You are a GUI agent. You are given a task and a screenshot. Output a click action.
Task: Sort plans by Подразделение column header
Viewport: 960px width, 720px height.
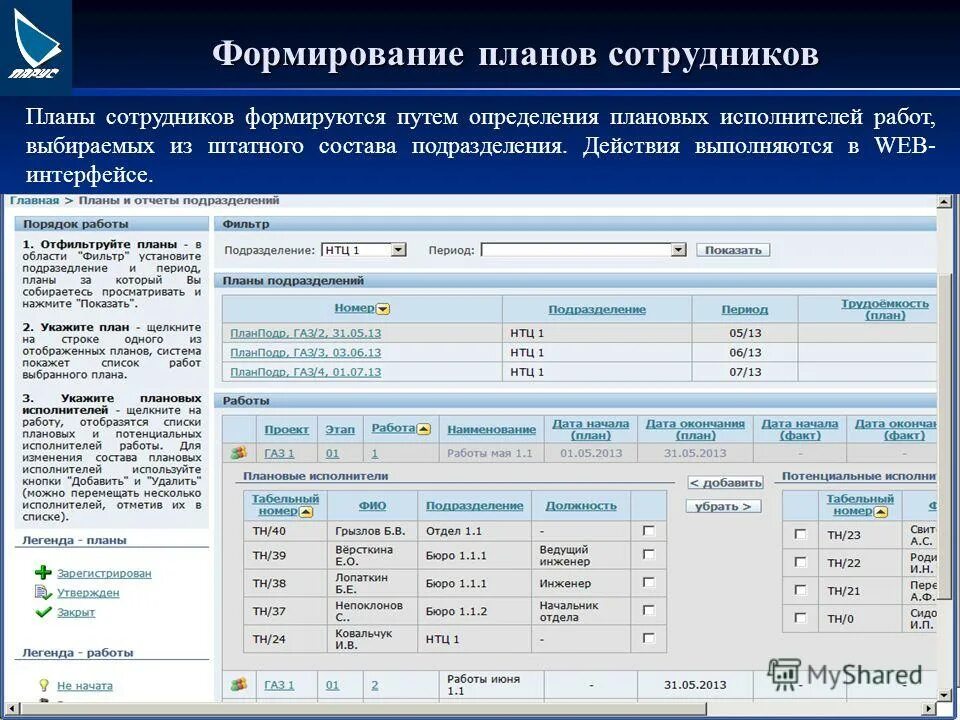[x=597, y=309]
